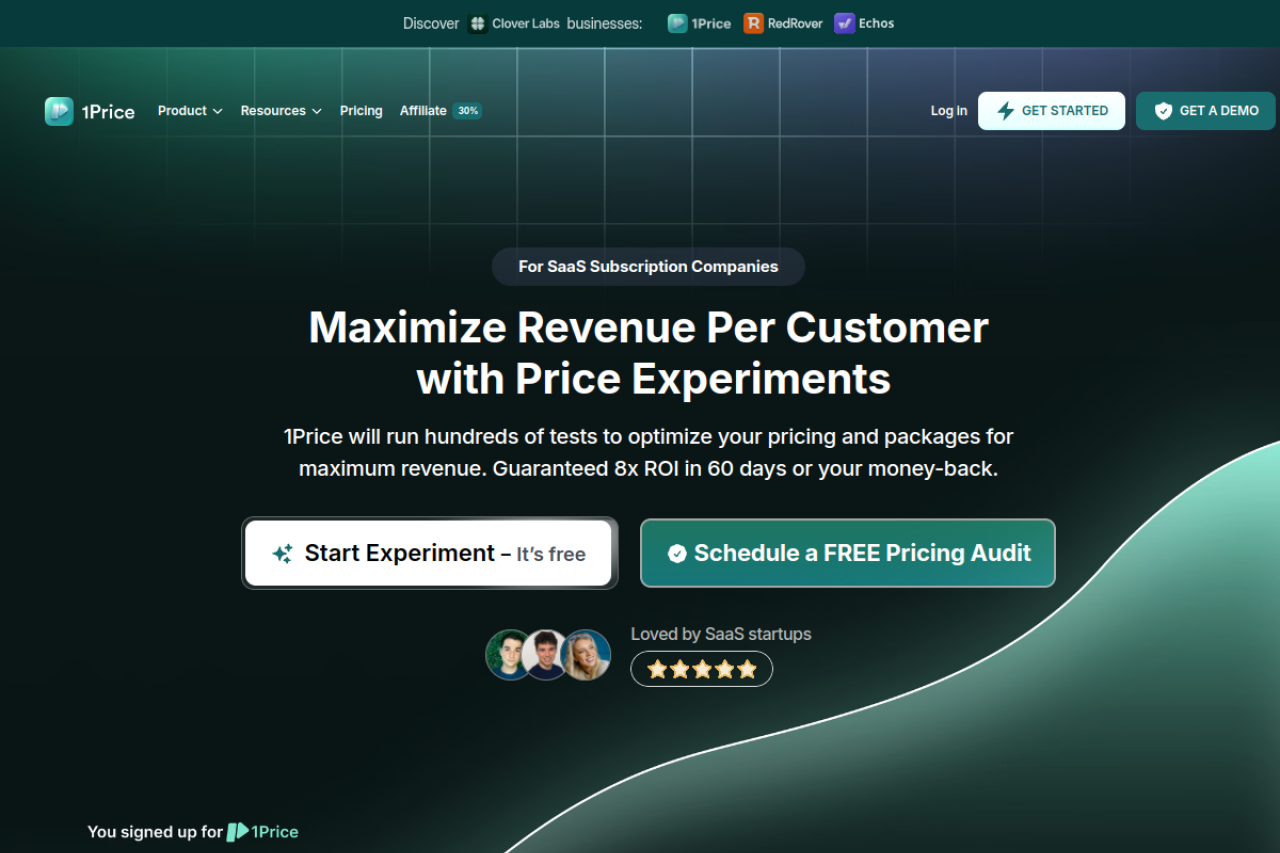Click the For SaaS Subscription Companies pill
Viewport: 1280px width, 853px height.
[x=648, y=267]
